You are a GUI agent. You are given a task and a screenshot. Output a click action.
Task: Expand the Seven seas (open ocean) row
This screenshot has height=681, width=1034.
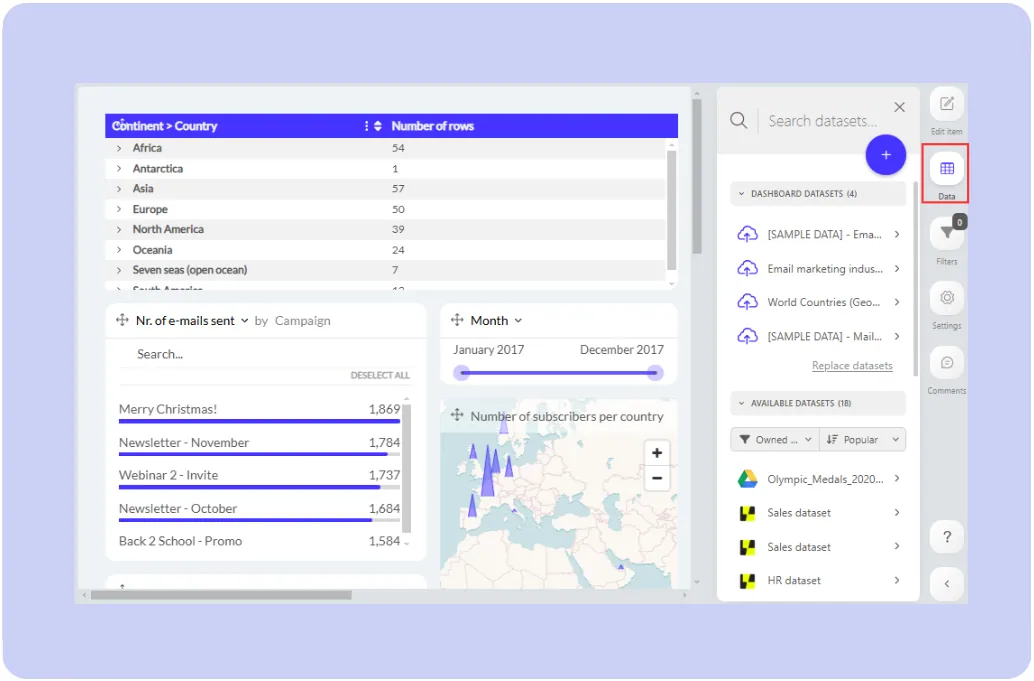click(x=119, y=270)
